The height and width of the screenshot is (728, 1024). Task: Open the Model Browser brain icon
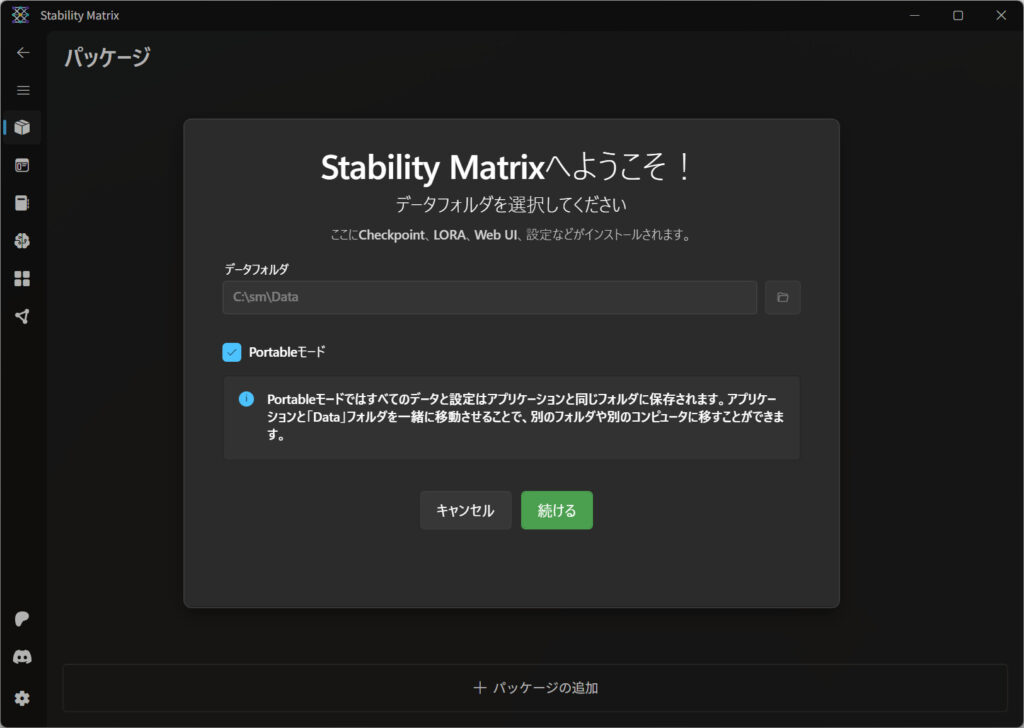tap(23, 241)
